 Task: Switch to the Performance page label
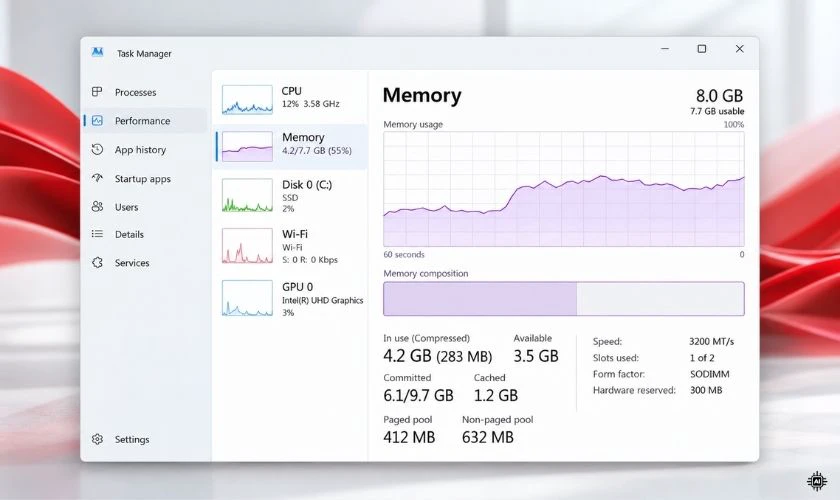[x=142, y=121]
